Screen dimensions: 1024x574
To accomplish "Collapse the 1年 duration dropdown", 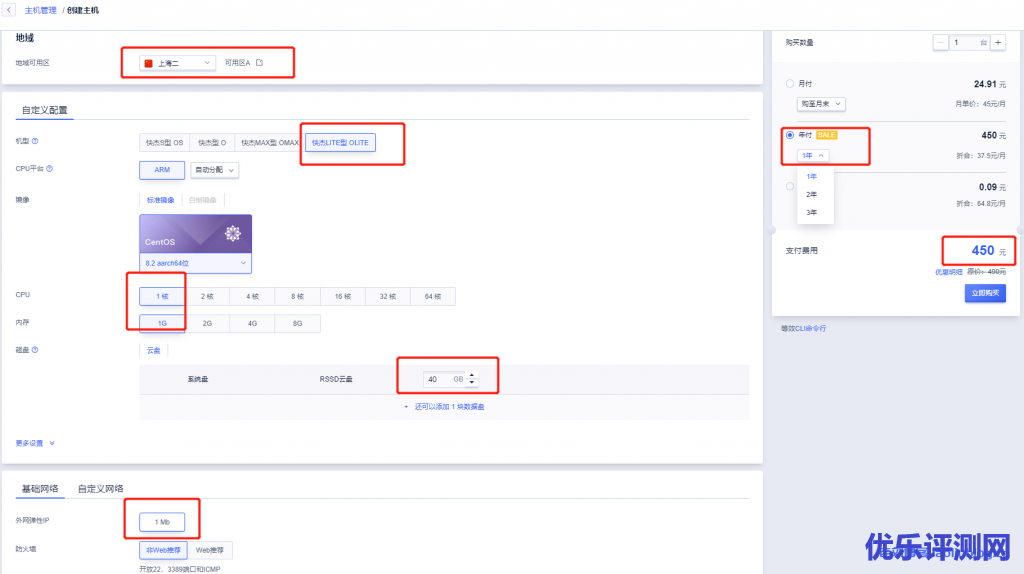I will pos(813,155).
